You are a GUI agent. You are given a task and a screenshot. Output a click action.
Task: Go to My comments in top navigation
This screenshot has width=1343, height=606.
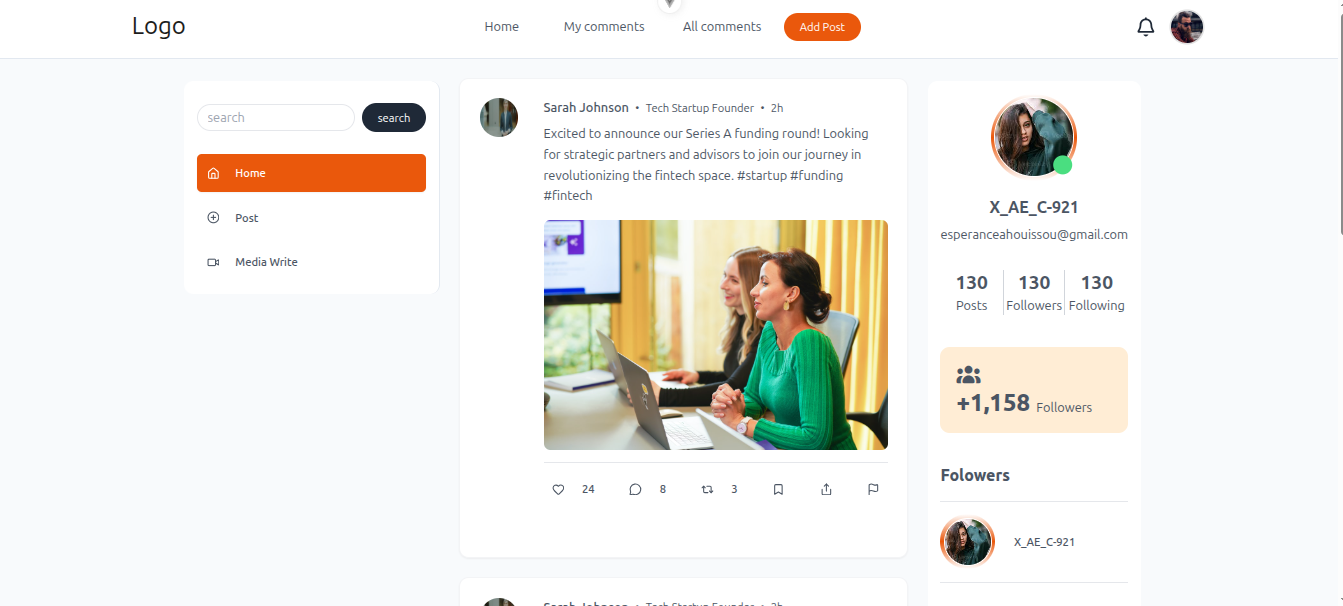[604, 27]
